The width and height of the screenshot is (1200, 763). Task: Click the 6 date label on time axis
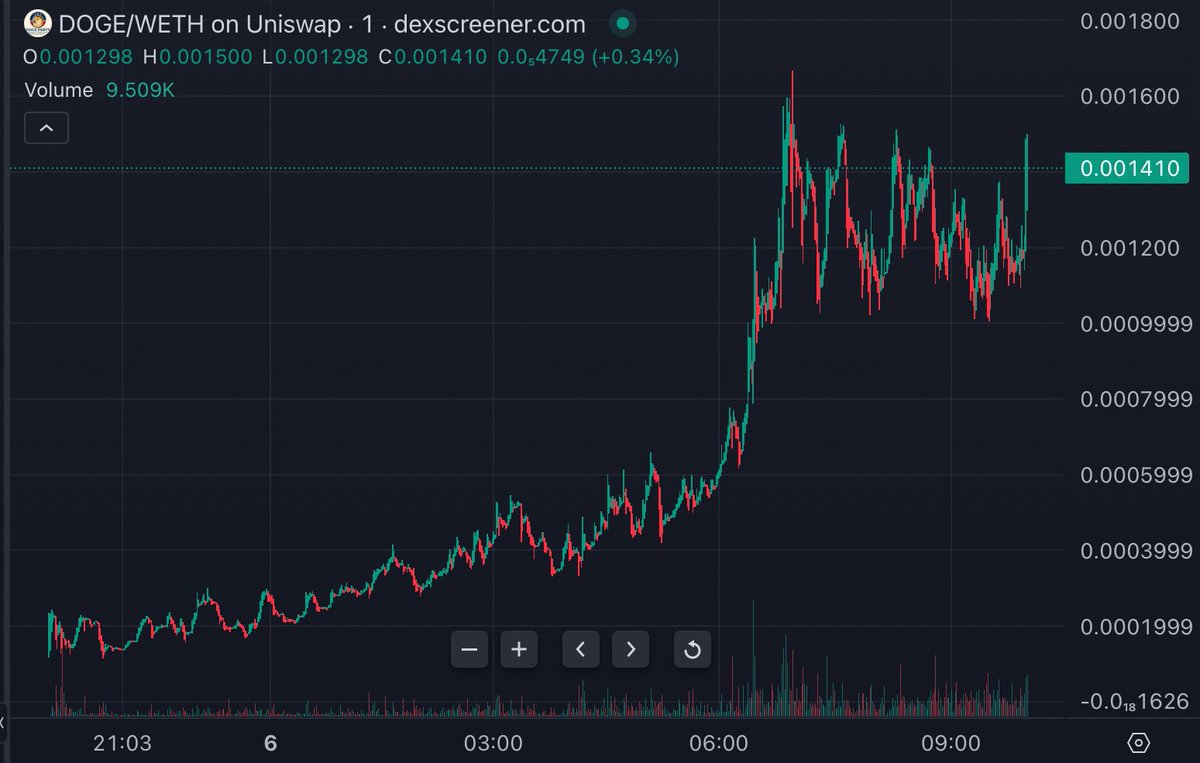tap(269, 743)
